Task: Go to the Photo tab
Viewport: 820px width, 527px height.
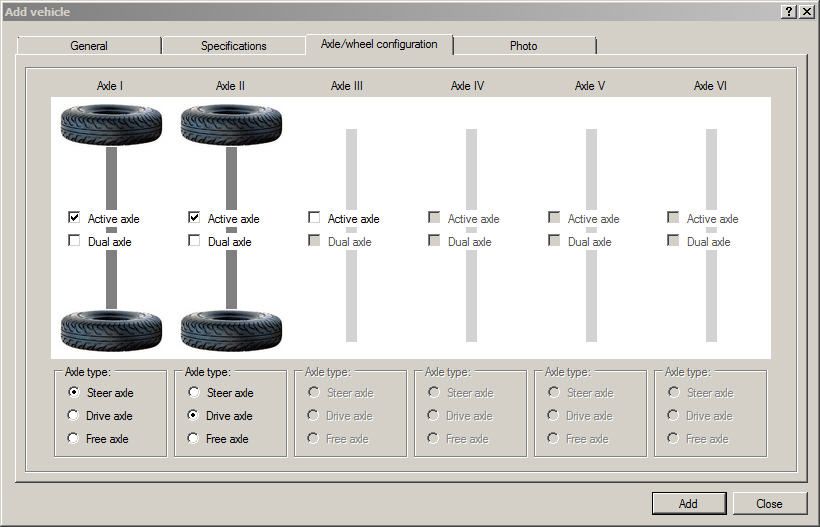Action: pos(523,46)
